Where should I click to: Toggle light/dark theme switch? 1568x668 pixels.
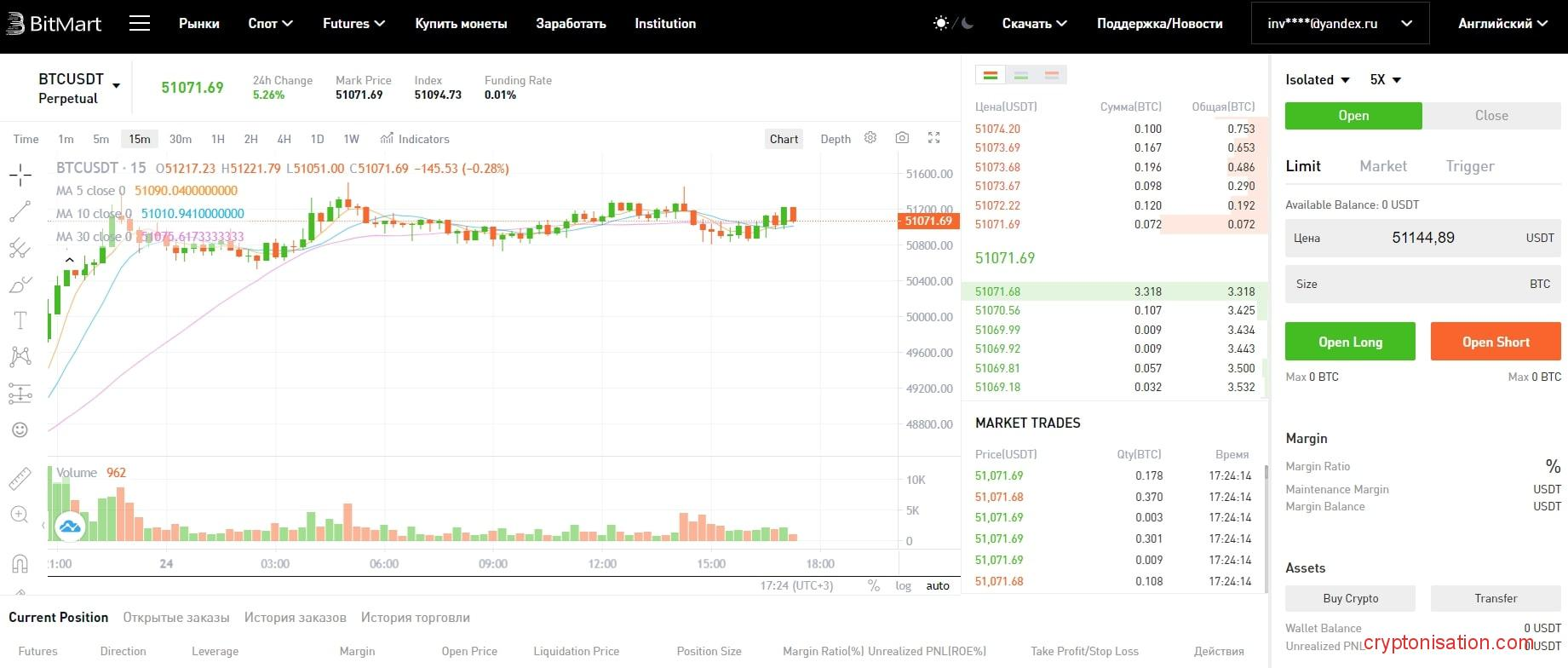coord(953,24)
